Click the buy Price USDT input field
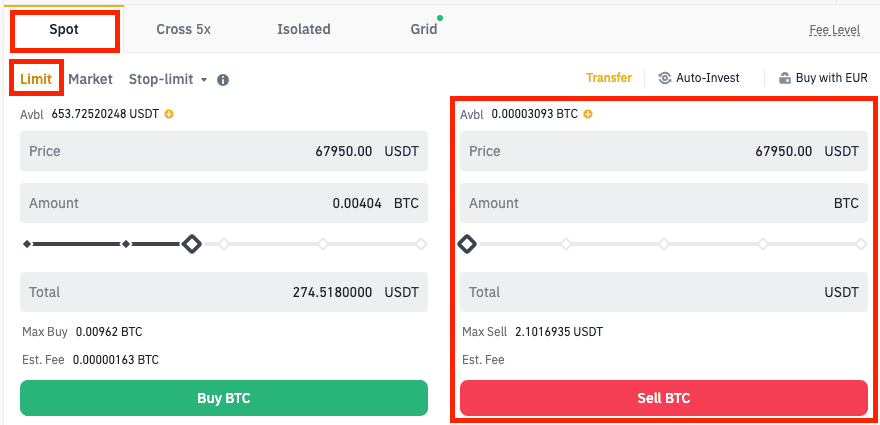The image size is (880, 425). [x=224, y=151]
